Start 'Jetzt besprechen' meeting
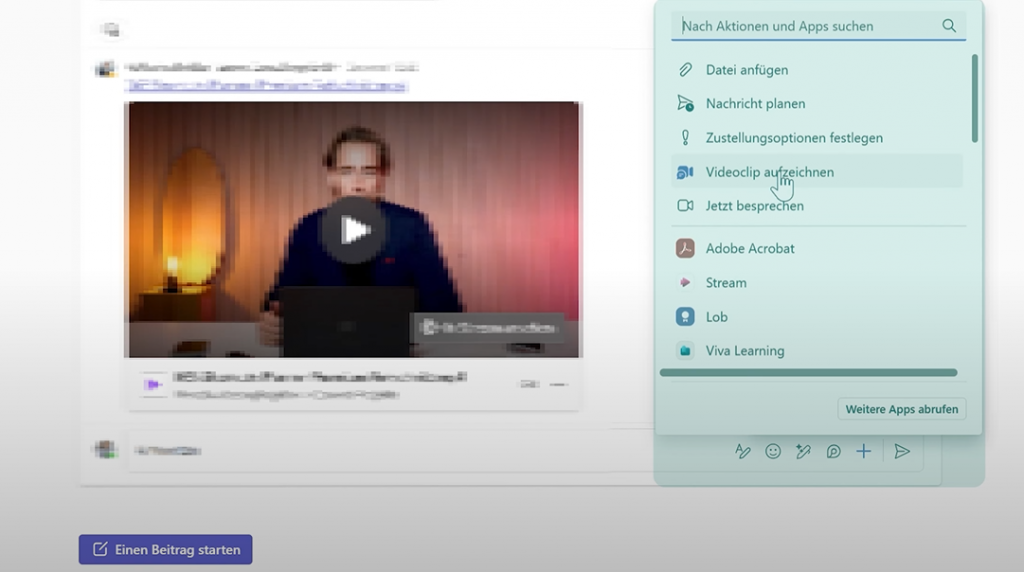 click(816, 206)
